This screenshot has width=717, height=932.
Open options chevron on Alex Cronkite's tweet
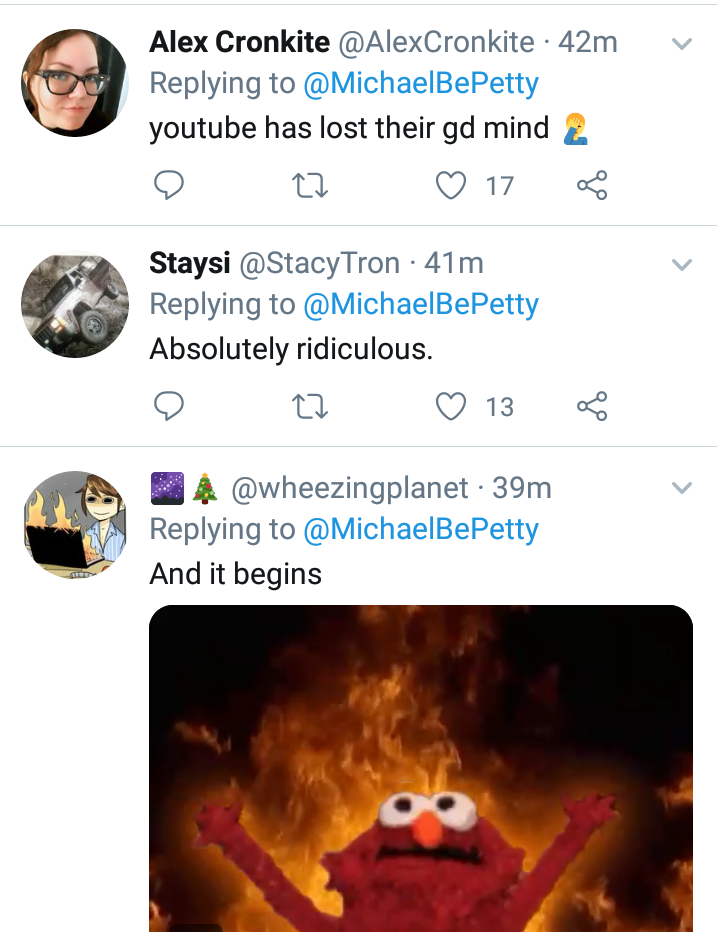(x=681, y=43)
